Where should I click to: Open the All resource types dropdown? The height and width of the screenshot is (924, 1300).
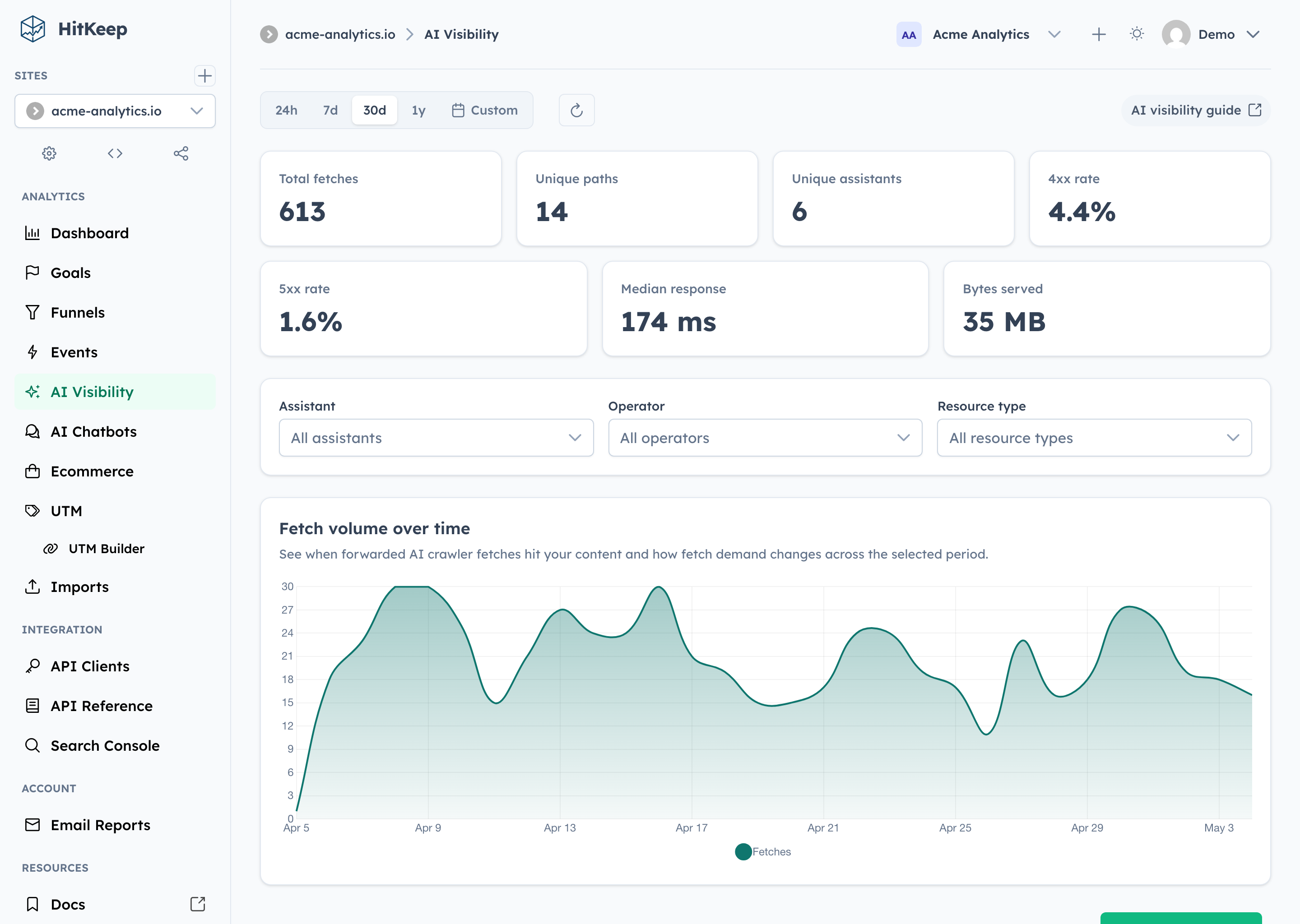(1094, 438)
